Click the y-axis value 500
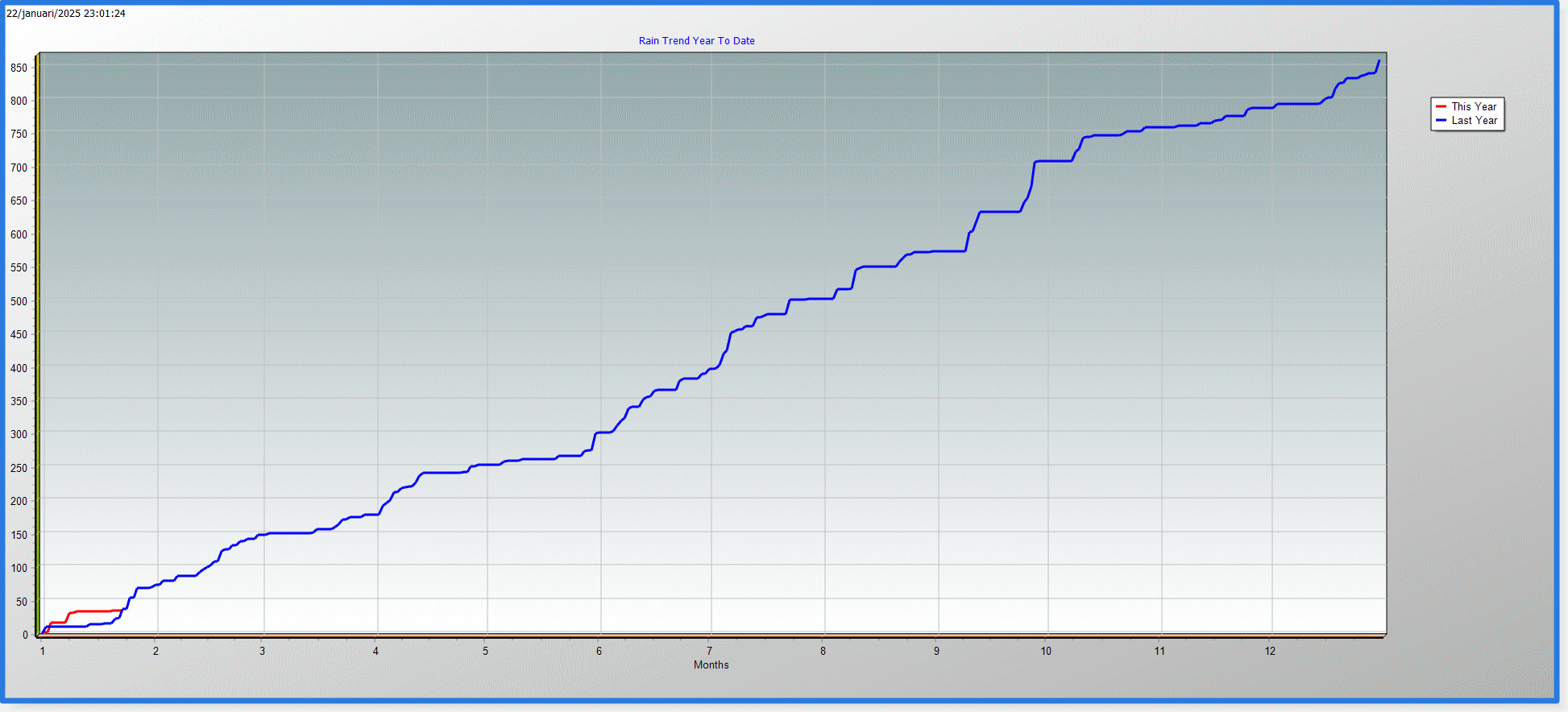1568x712 pixels. click(19, 301)
